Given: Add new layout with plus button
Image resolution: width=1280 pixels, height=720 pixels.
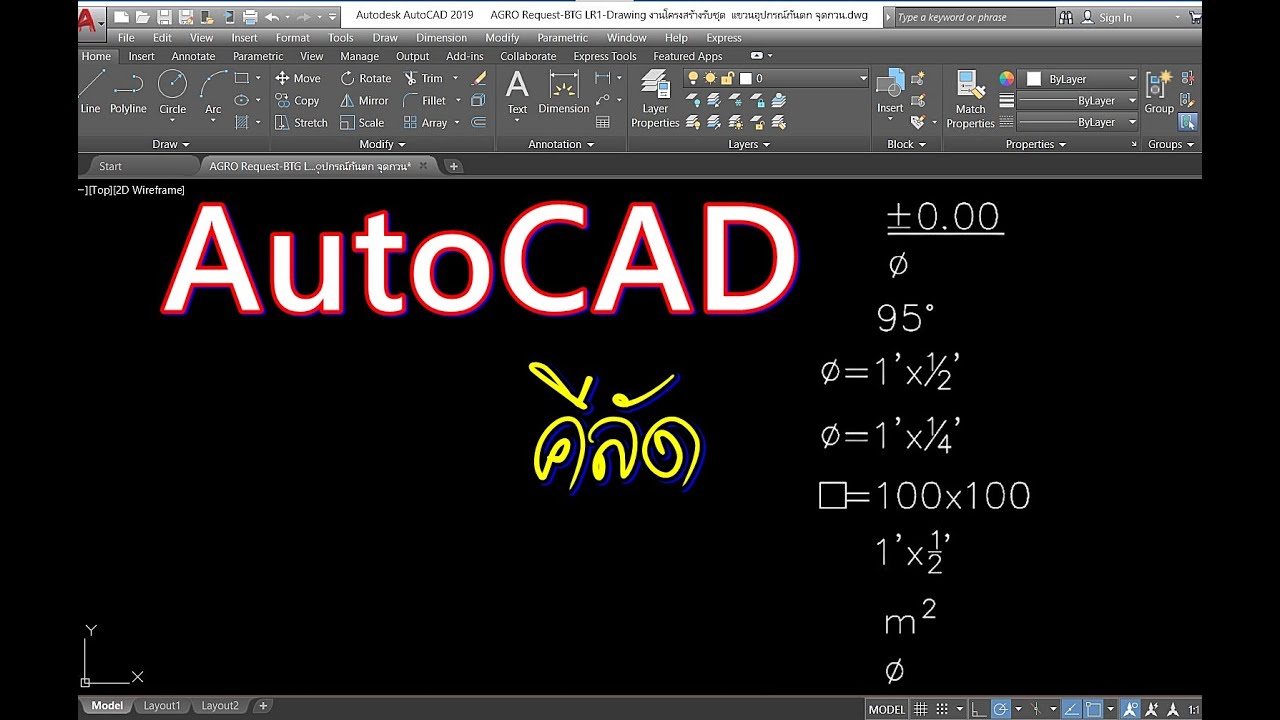Looking at the screenshot, I should pyautogui.click(x=263, y=706).
